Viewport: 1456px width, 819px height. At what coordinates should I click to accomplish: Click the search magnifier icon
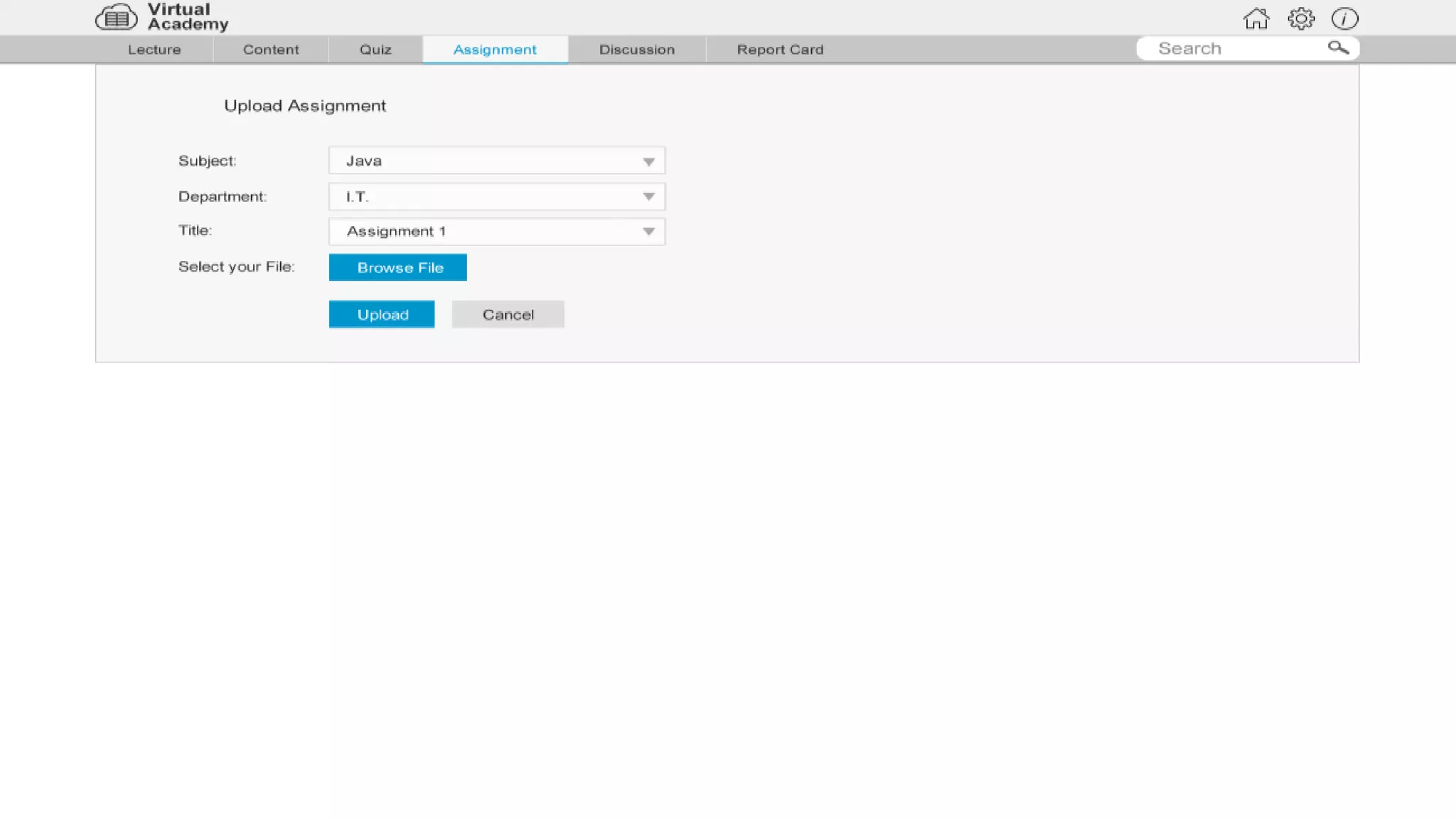click(1337, 48)
